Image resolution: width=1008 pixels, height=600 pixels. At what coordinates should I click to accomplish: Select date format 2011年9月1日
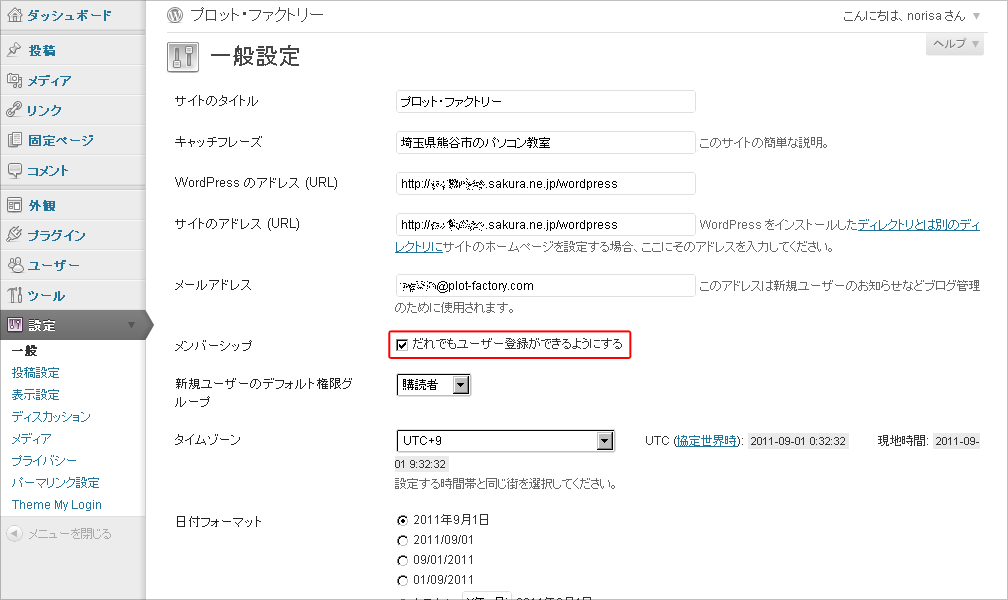coord(402,520)
